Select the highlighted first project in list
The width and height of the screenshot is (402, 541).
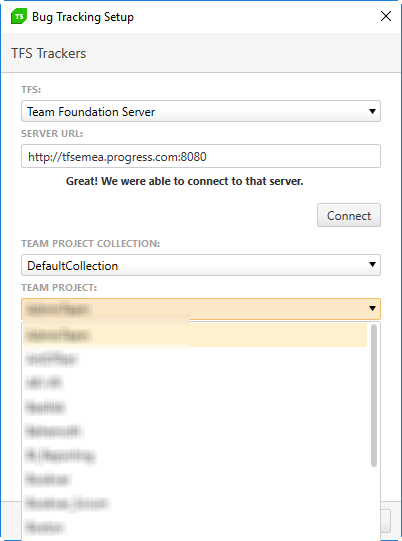pos(195,335)
